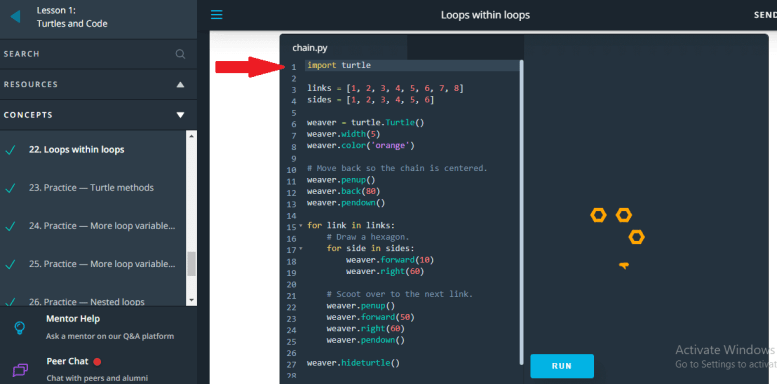Click the 'Loops within loops' page title
777x384 pixels.
485,15
